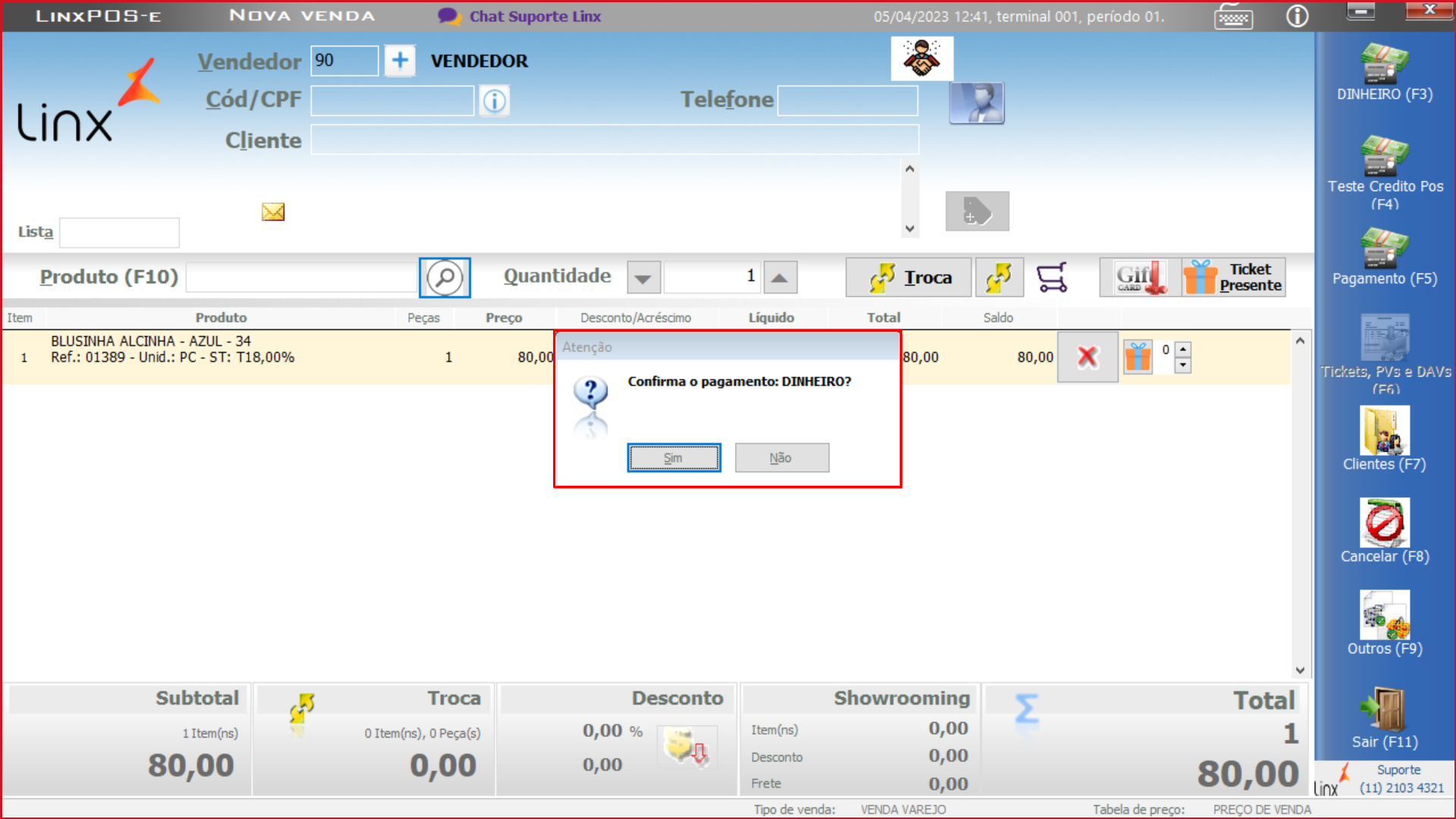Click the Suporte (11) 2103 4321 text
1456x819 pixels.
point(1401,779)
